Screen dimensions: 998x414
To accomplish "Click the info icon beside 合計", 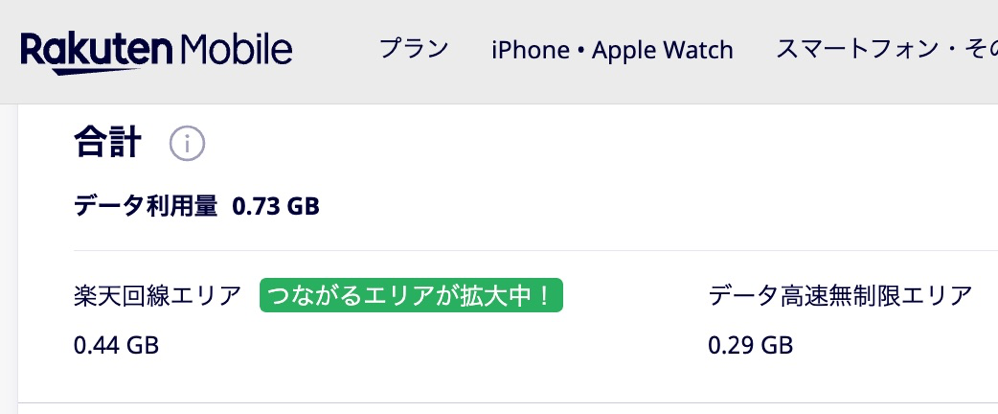I will pyautogui.click(x=187, y=144).
